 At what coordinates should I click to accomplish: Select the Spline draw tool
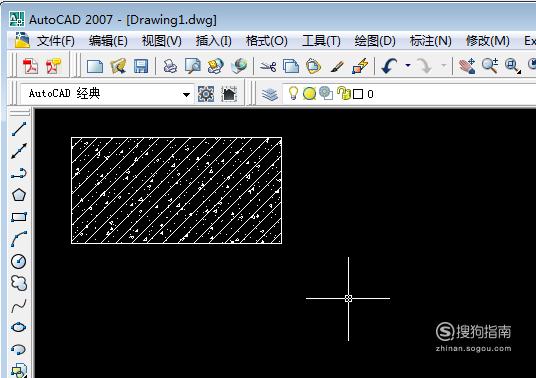point(19,306)
